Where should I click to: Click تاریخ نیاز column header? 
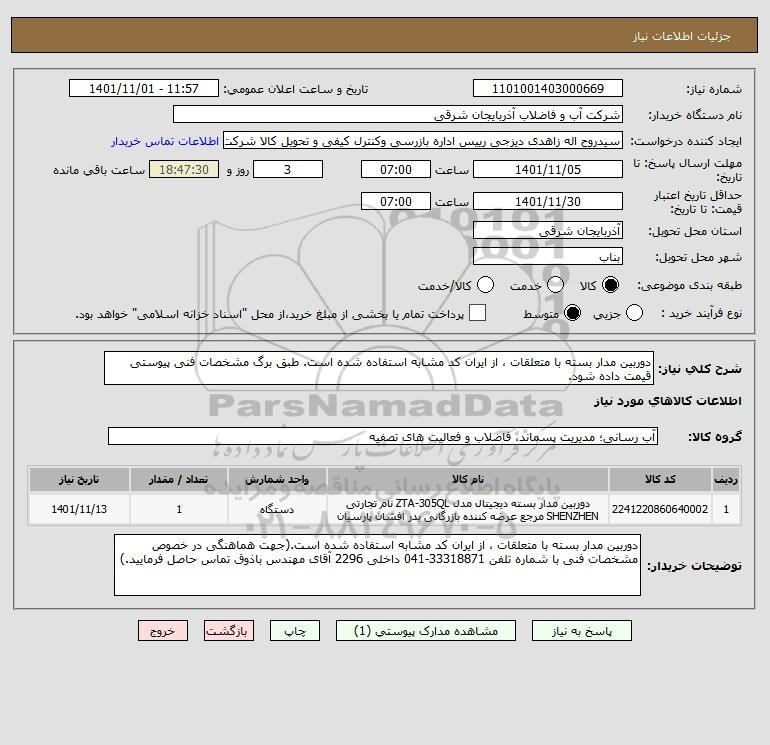tap(79, 479)
